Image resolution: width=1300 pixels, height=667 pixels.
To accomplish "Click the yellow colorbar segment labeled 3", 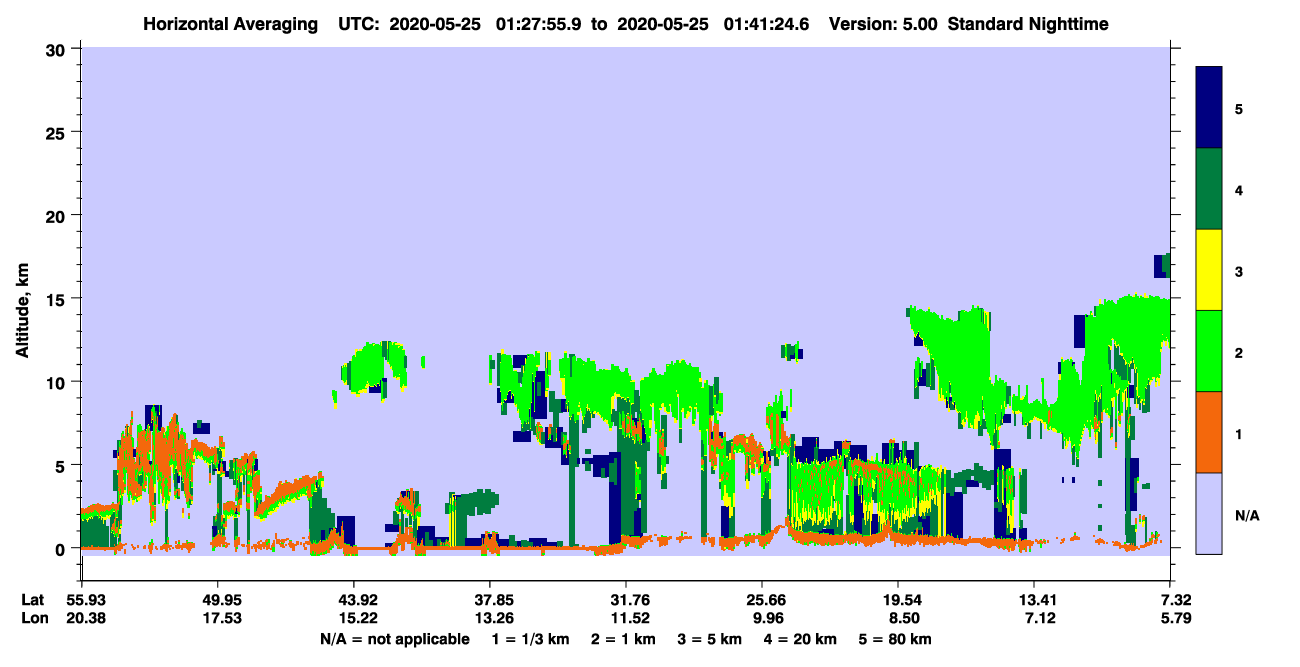I will point(1209,270).
